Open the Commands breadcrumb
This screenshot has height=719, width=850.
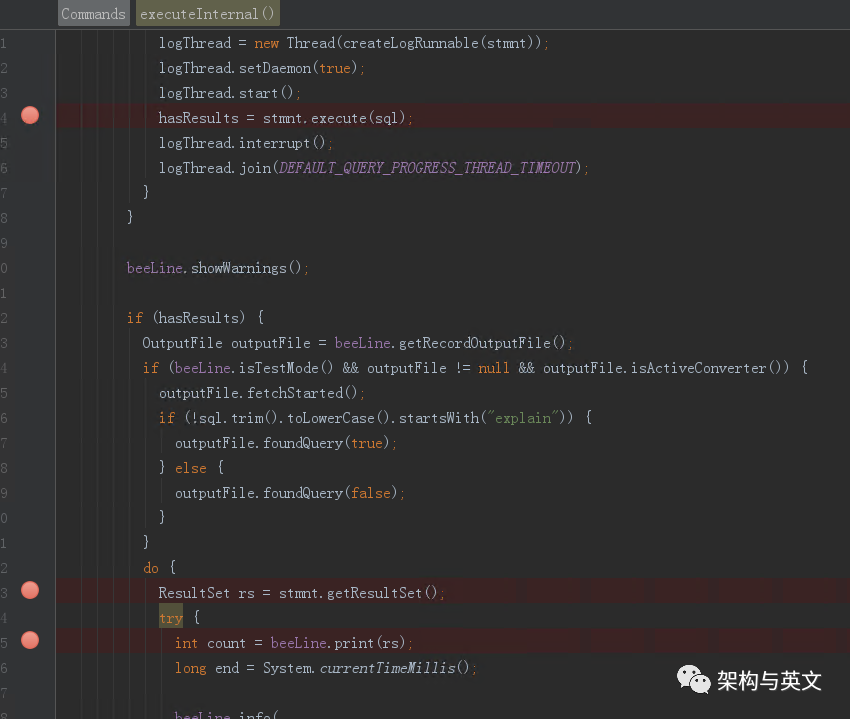point(93,14)
